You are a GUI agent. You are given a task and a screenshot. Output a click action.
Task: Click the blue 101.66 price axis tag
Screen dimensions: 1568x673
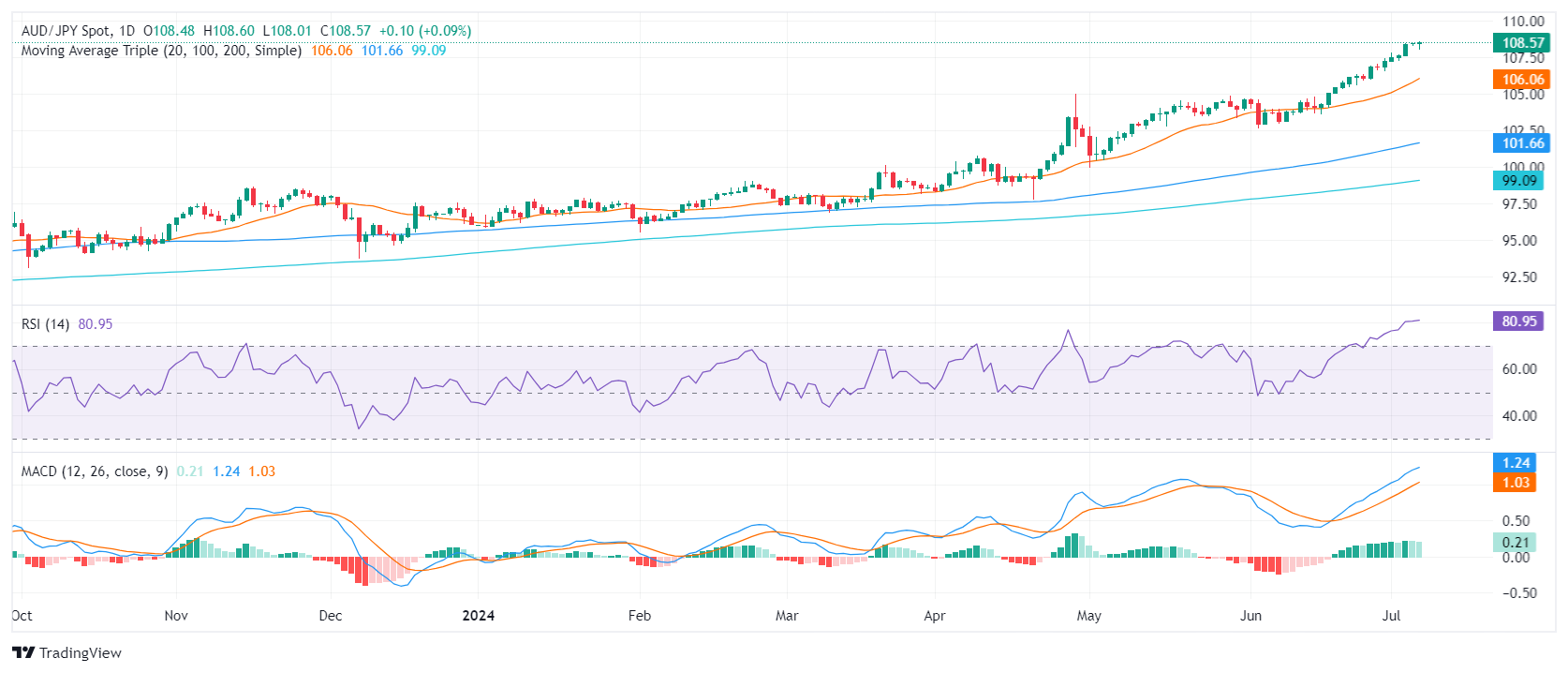pyautogui.click(x=1522, y=143)
